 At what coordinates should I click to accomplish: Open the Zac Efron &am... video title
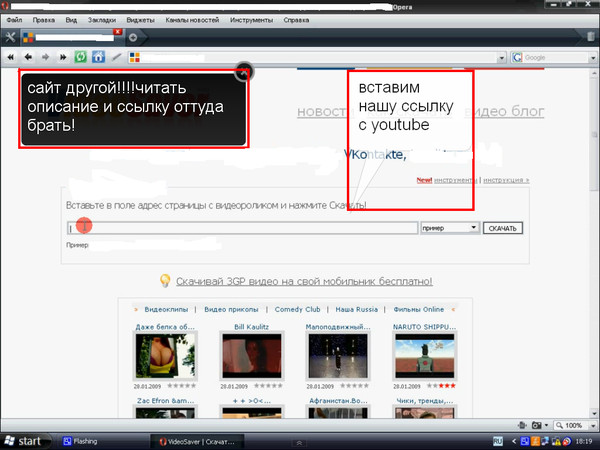click(x=165, y=401)
